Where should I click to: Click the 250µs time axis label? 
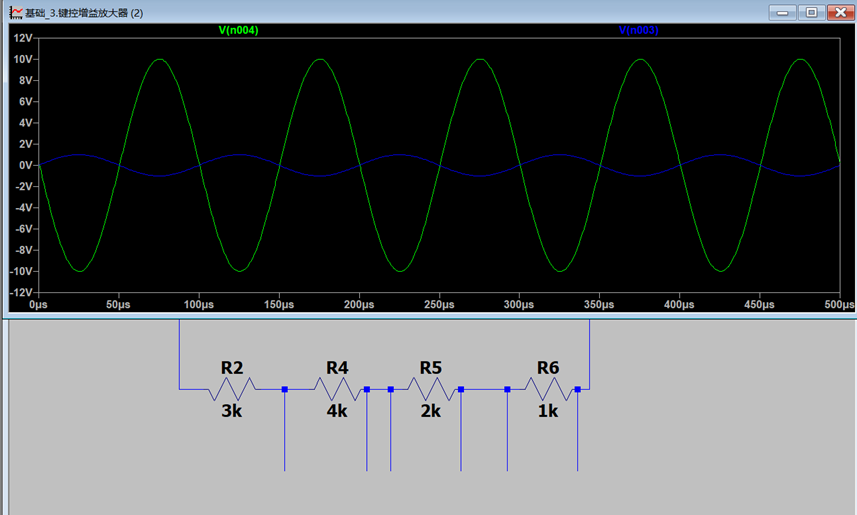pos(439,305)
